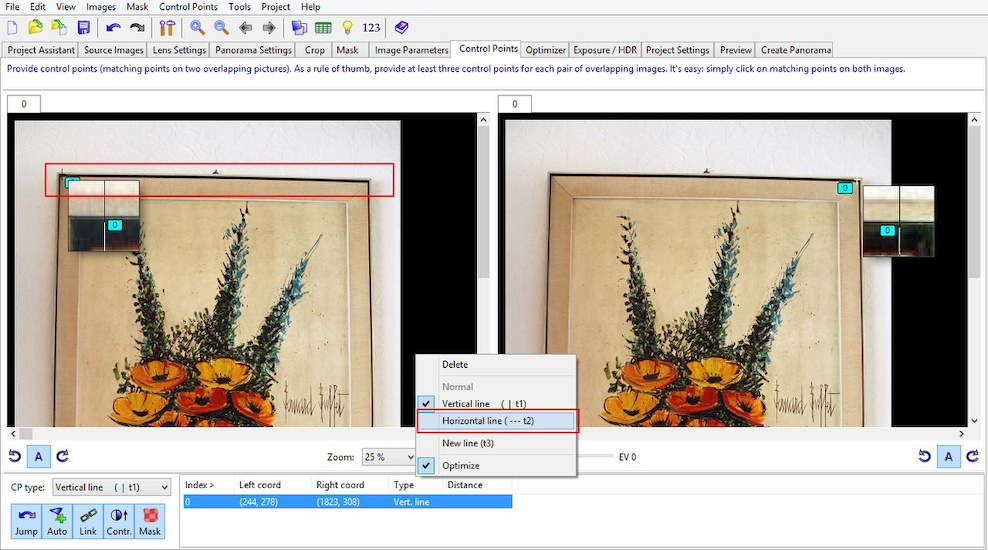
Task: Expand the Zoom percentage dropdown
Action: pyautogui.click(x=389, y=457)
